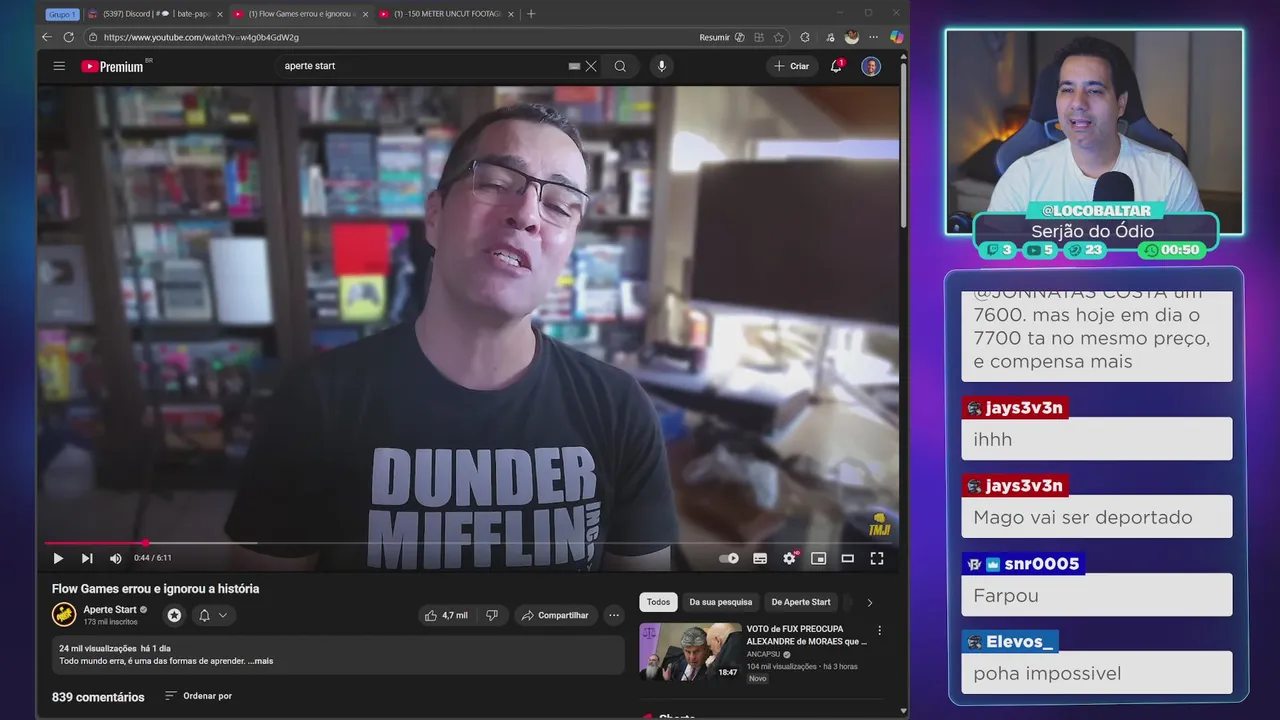
Task: Like the video (4,7 mil)
Action: [x=446, y=615]
